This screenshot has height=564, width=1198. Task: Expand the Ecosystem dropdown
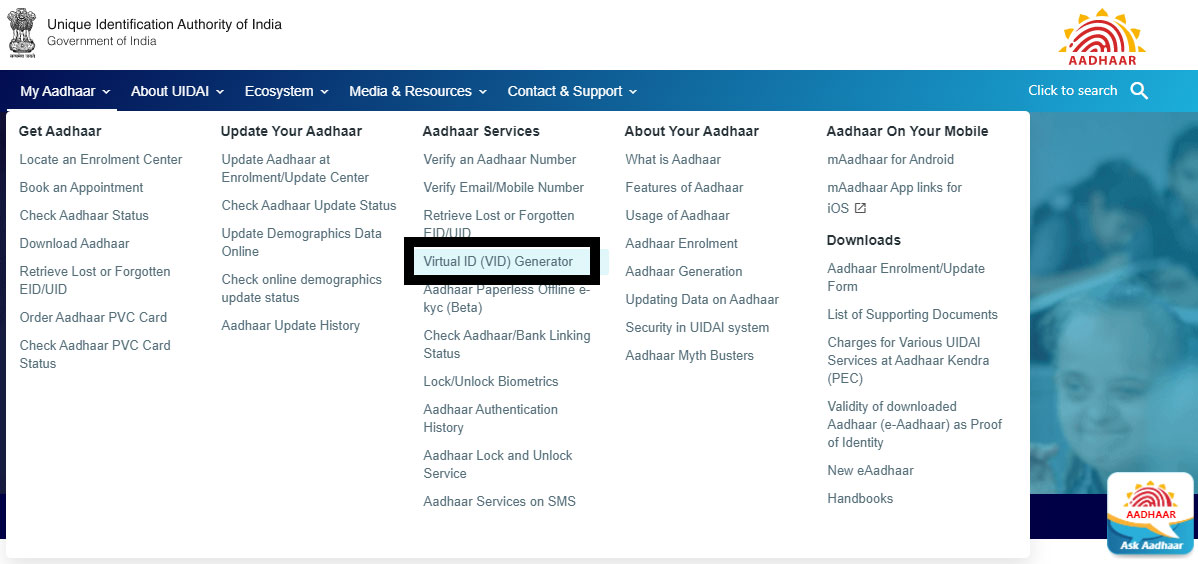pos(287,91)
